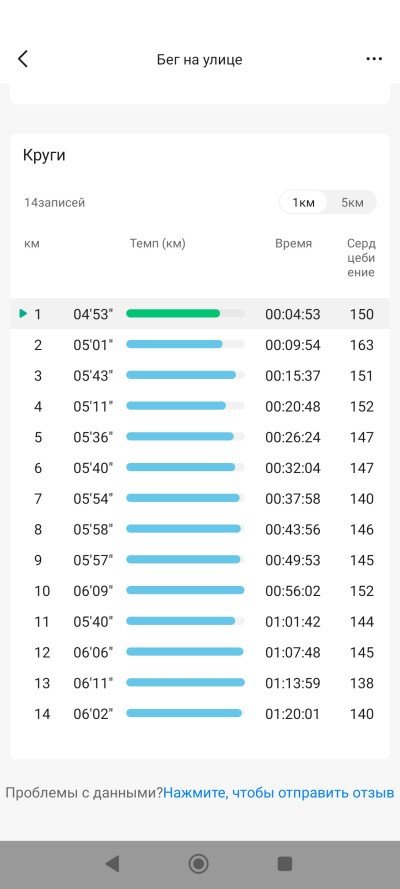Switch laps view to 5км

[352, 202]
